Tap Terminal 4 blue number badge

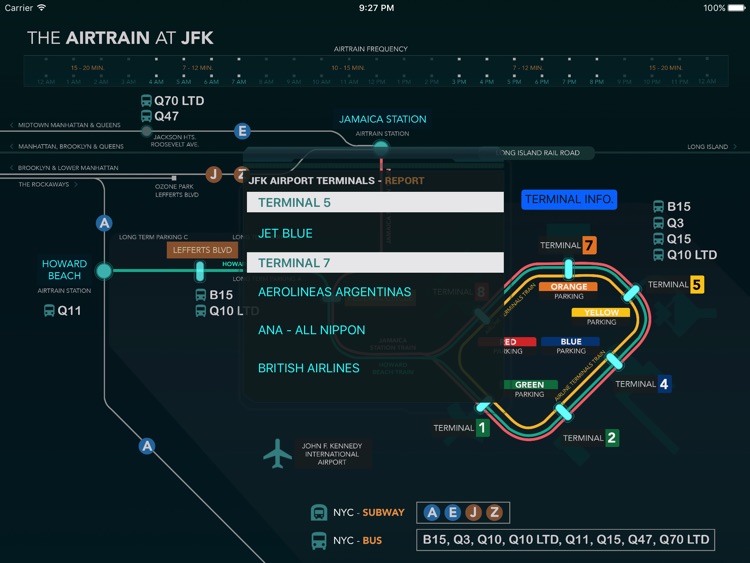[664, 384]
